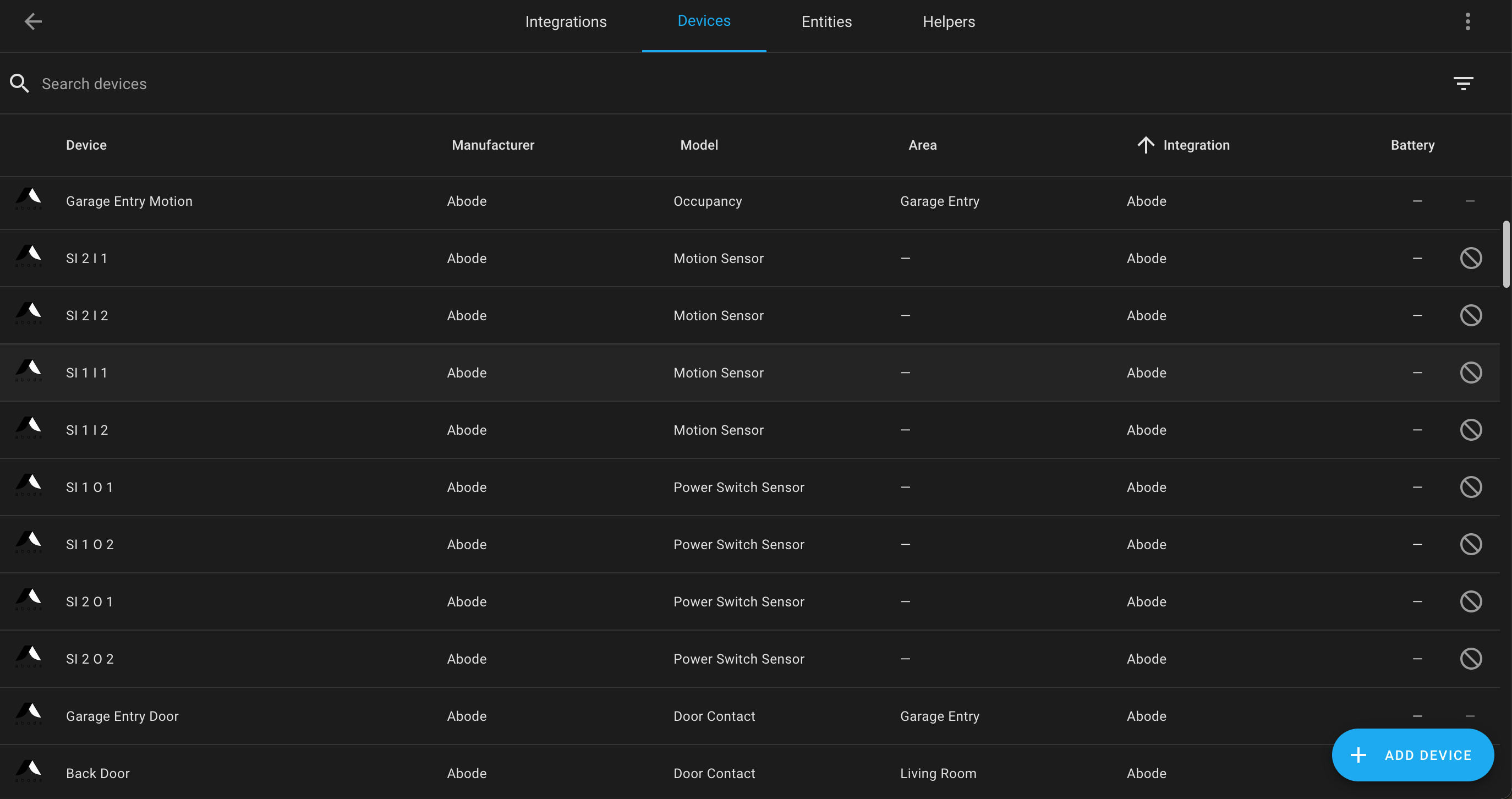Toggle the disabled status icon for SI 1 I 1

tap(1470, 372)
